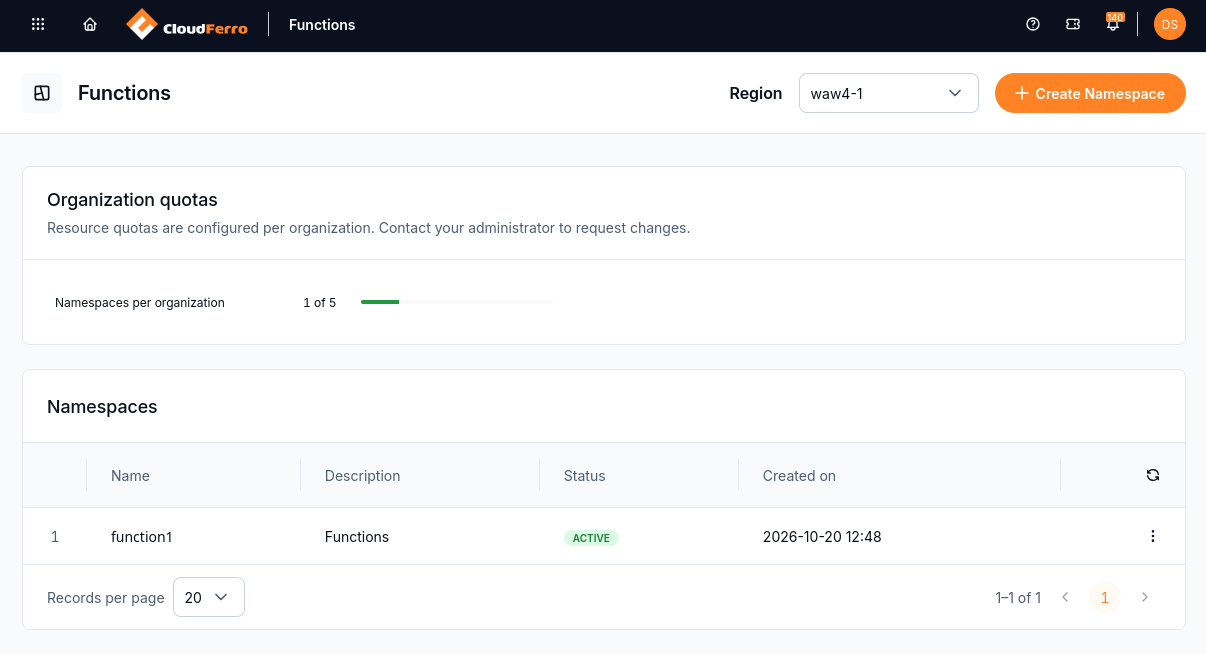Click the Organization quotas heading
This screenshot has height=654, width=1206.
(132, 200)
